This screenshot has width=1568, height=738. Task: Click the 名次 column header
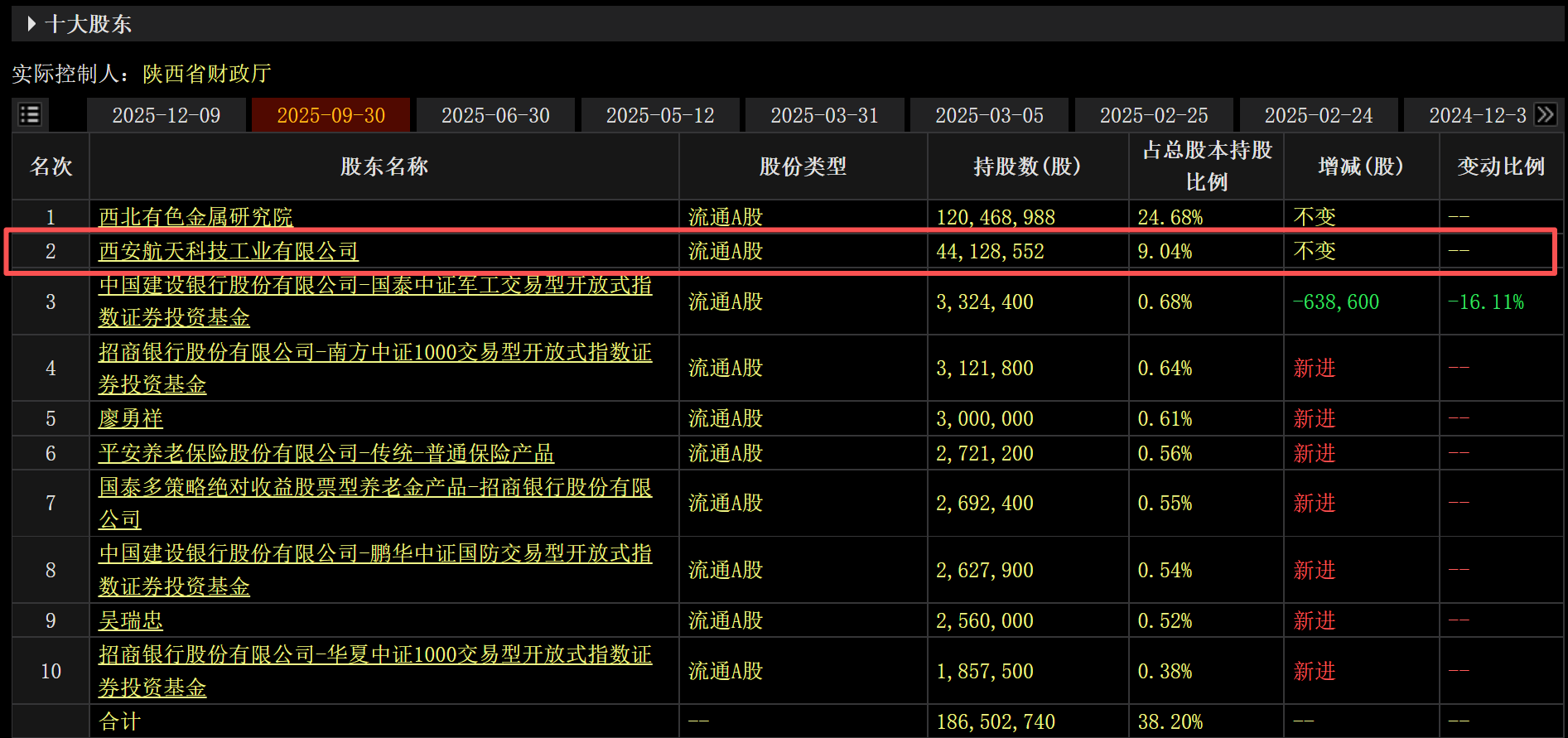coord(51,166)
